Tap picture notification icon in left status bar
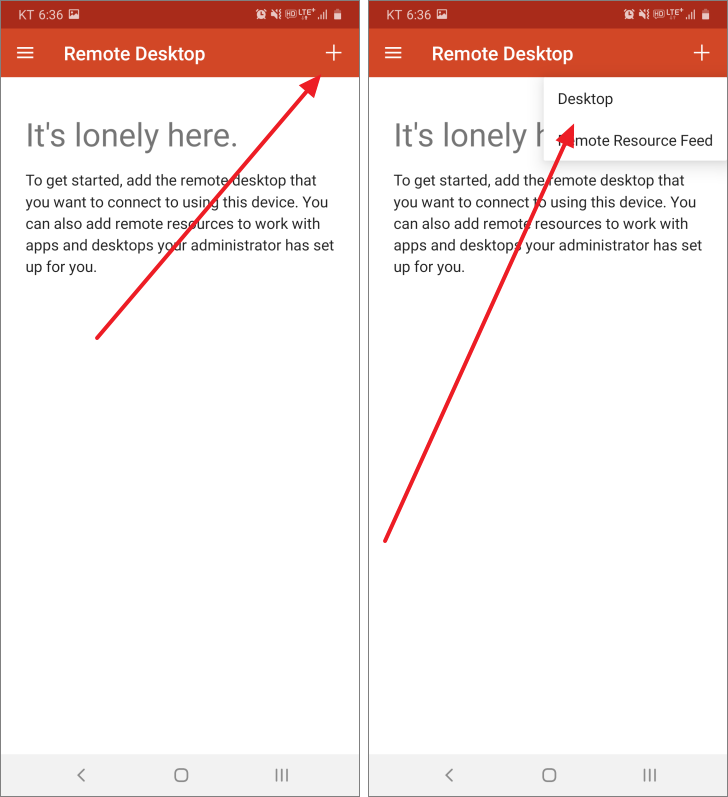This screenshot has height=797, width=728. pos(74,14)
